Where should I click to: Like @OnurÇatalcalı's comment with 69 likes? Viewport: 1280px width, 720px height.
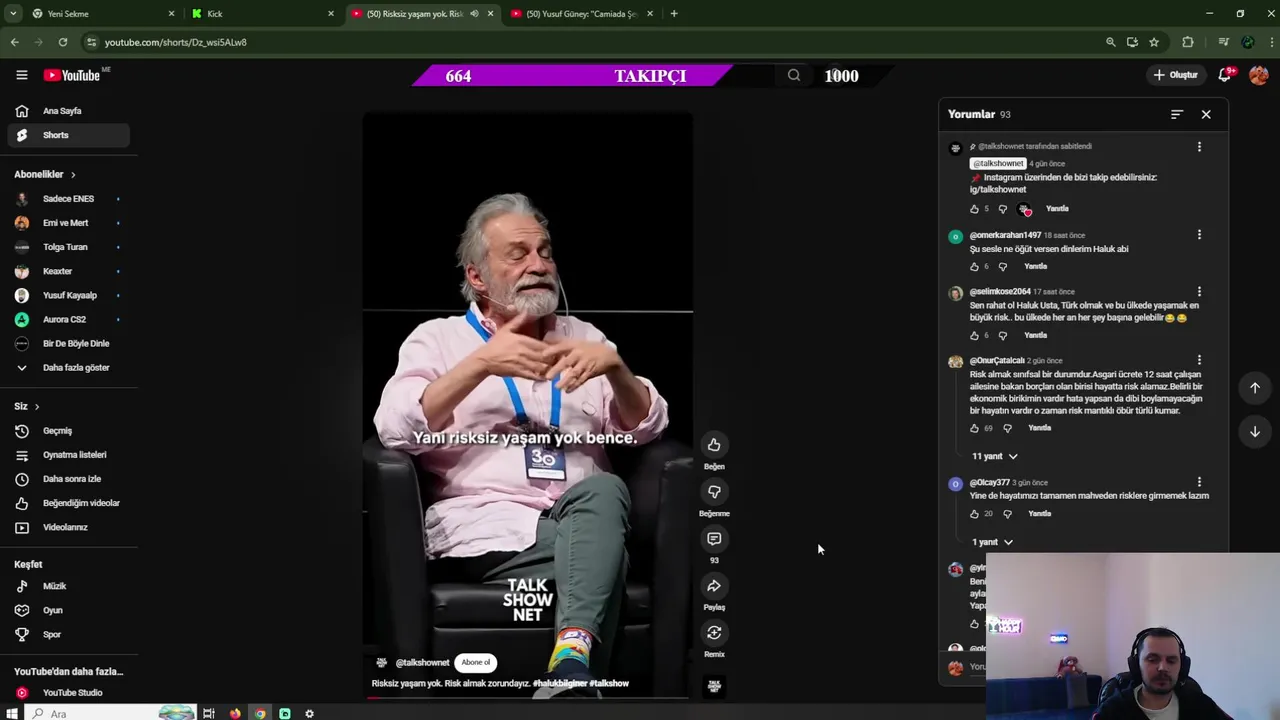(x=974, y=428)
